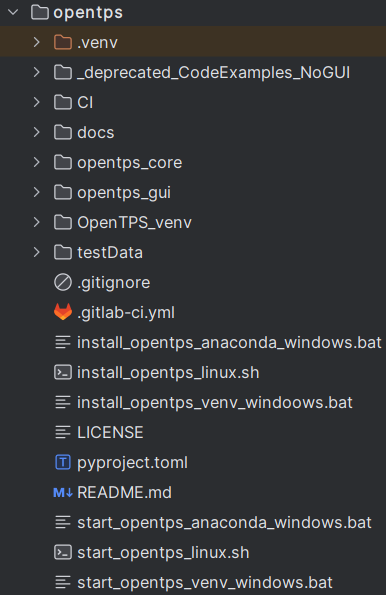Click the TOML icon beside pyproject.toml
The width and height of the screenshot is (386, 595).
click(x=63, y=463)
